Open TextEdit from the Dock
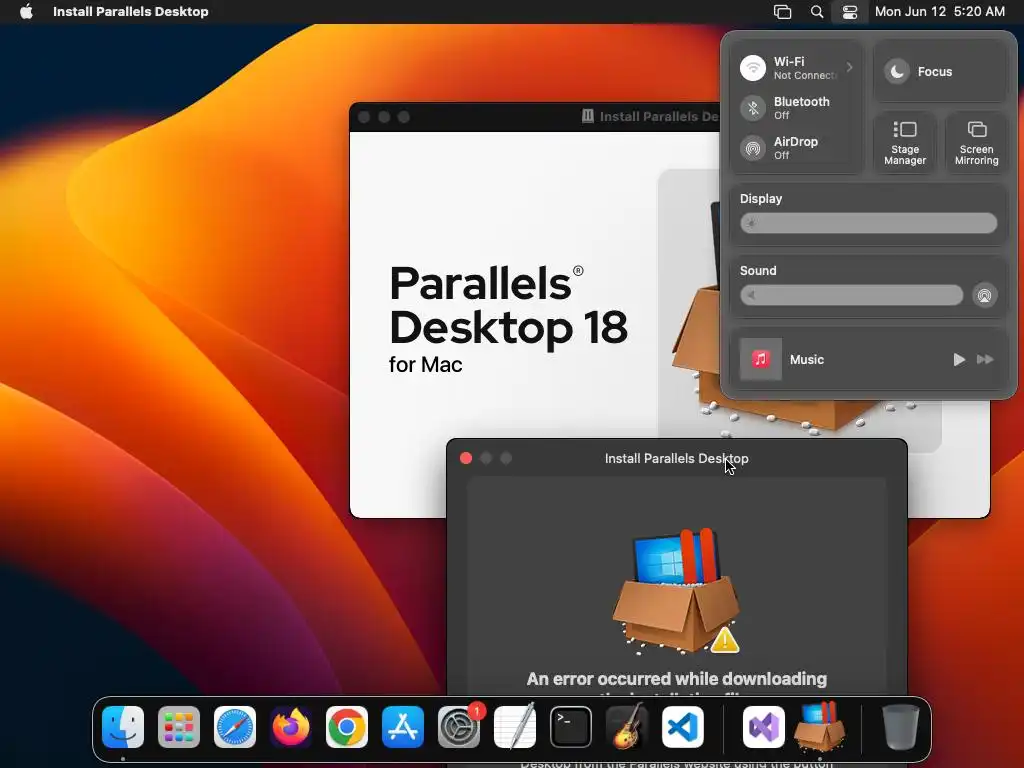The height and width of the screenshot is (768, 1024). click(515, 727)
